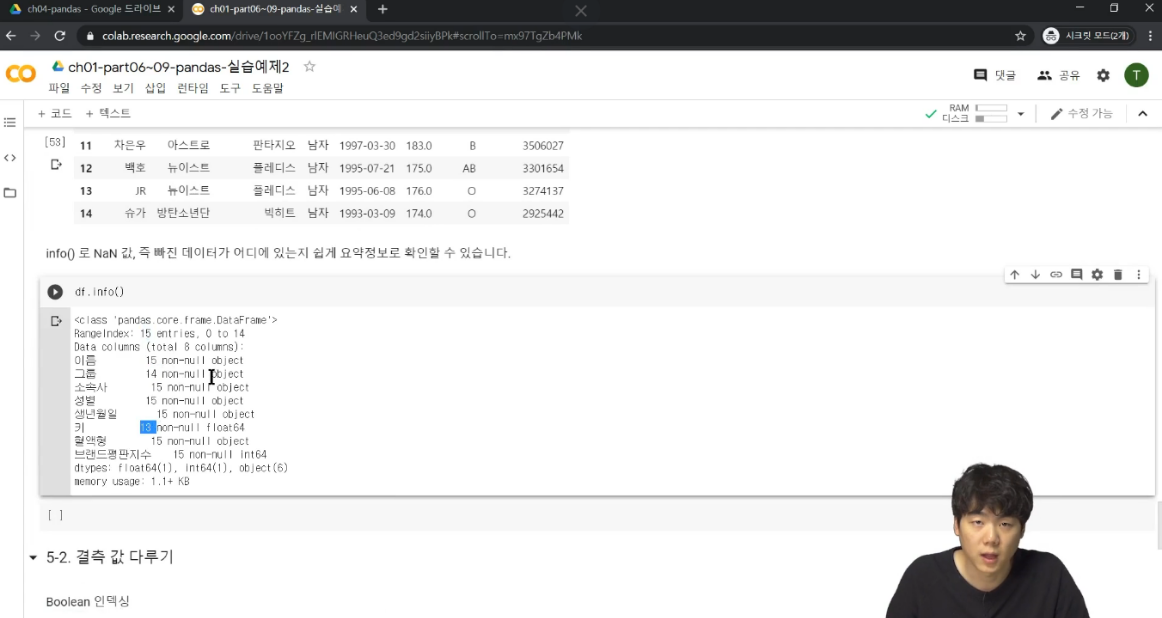Viewport: 1162px width, 618px height.
Task: Open the 파일 menu
Action: point(59,88)
